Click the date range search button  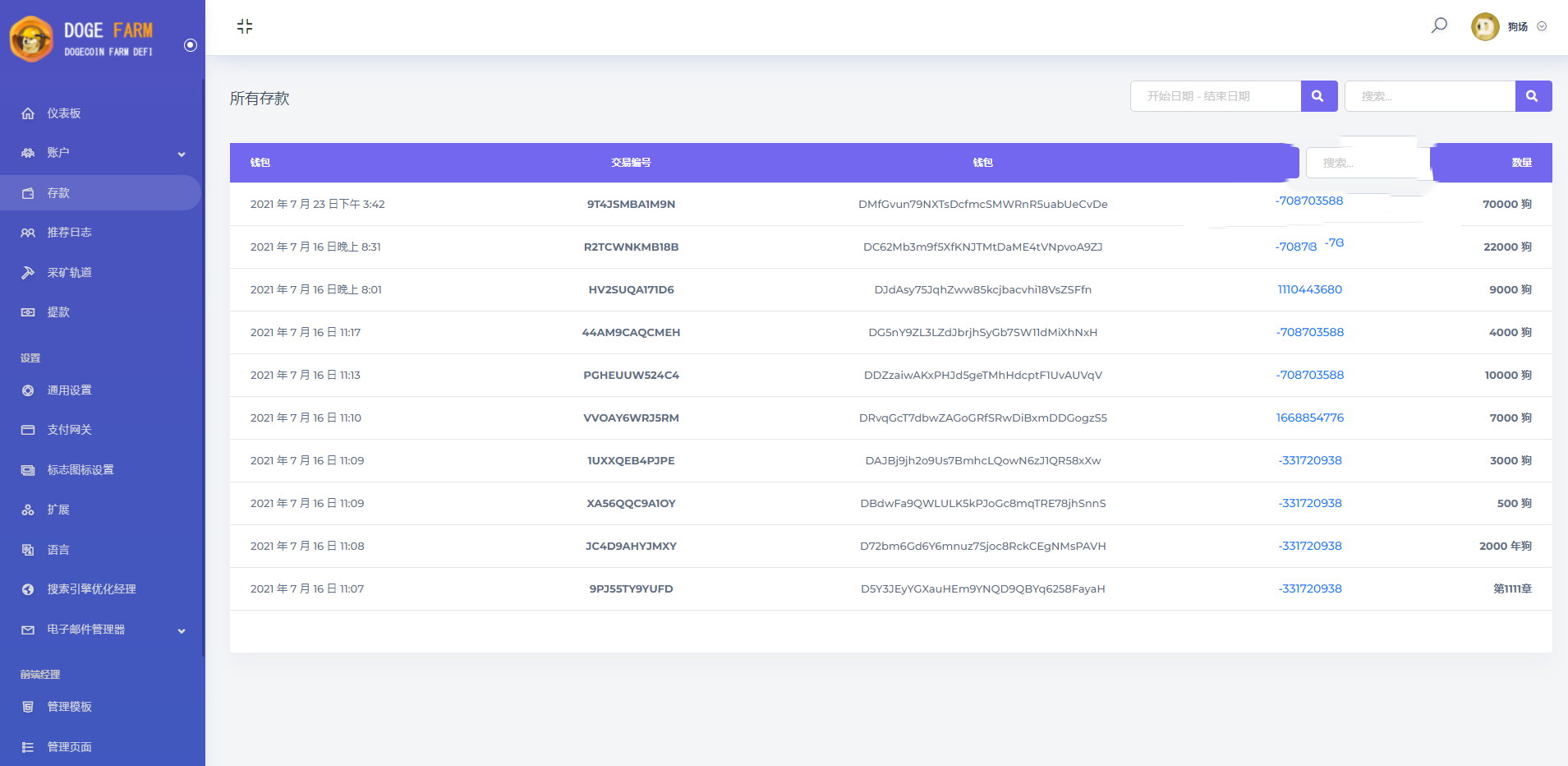click(1318, 96)
